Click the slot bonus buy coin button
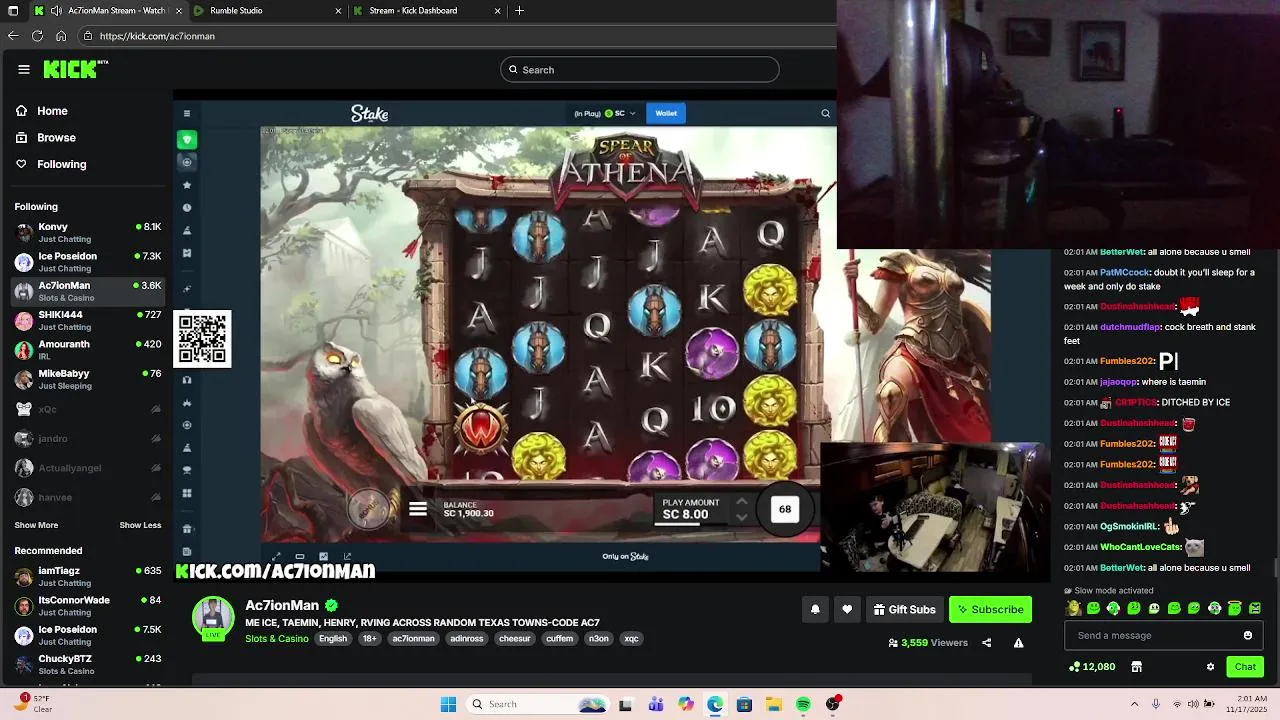This screenshot has height=720, width=1280. (368, 508)
